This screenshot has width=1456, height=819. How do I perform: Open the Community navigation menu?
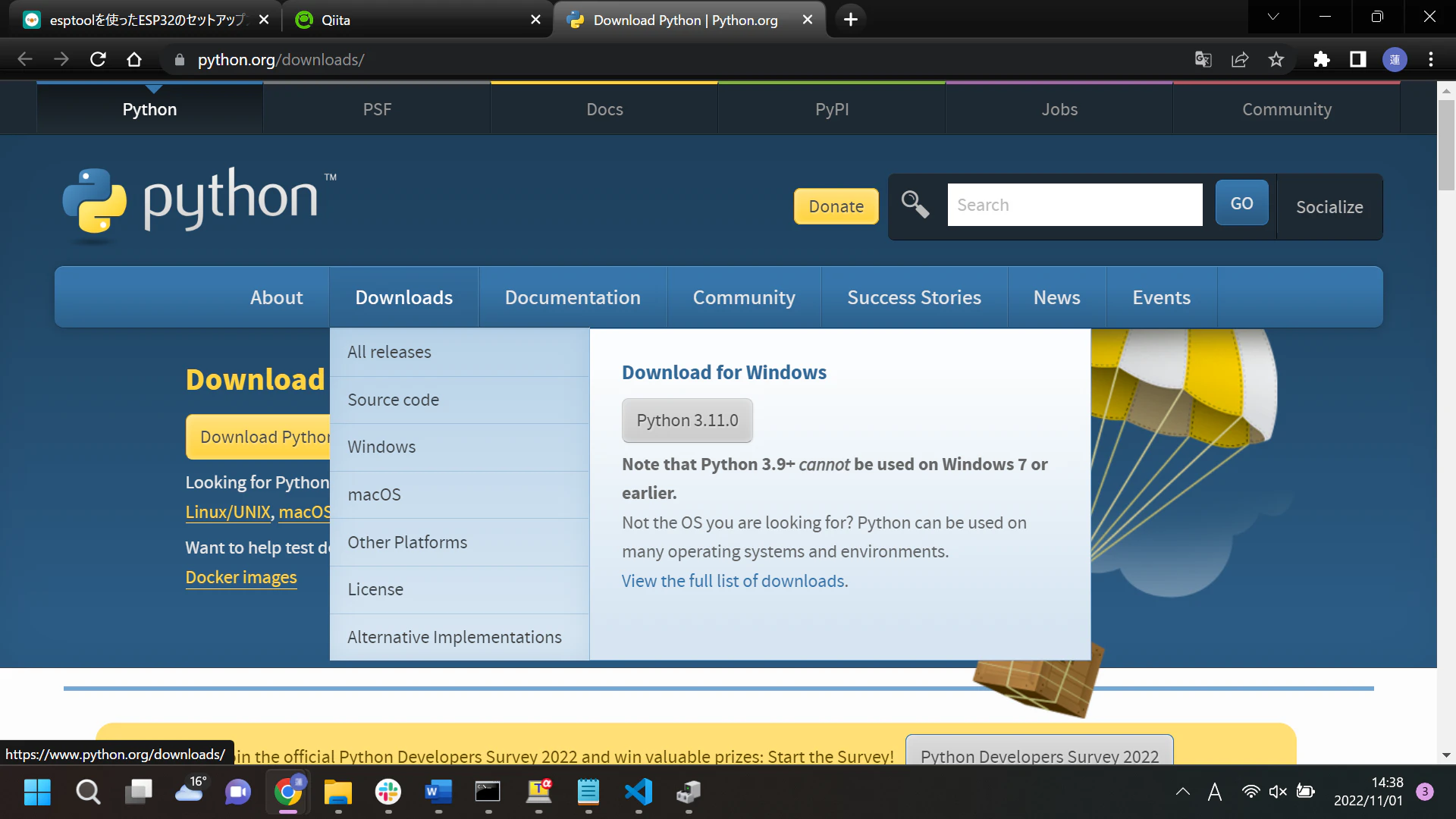(x=744, y=297)
